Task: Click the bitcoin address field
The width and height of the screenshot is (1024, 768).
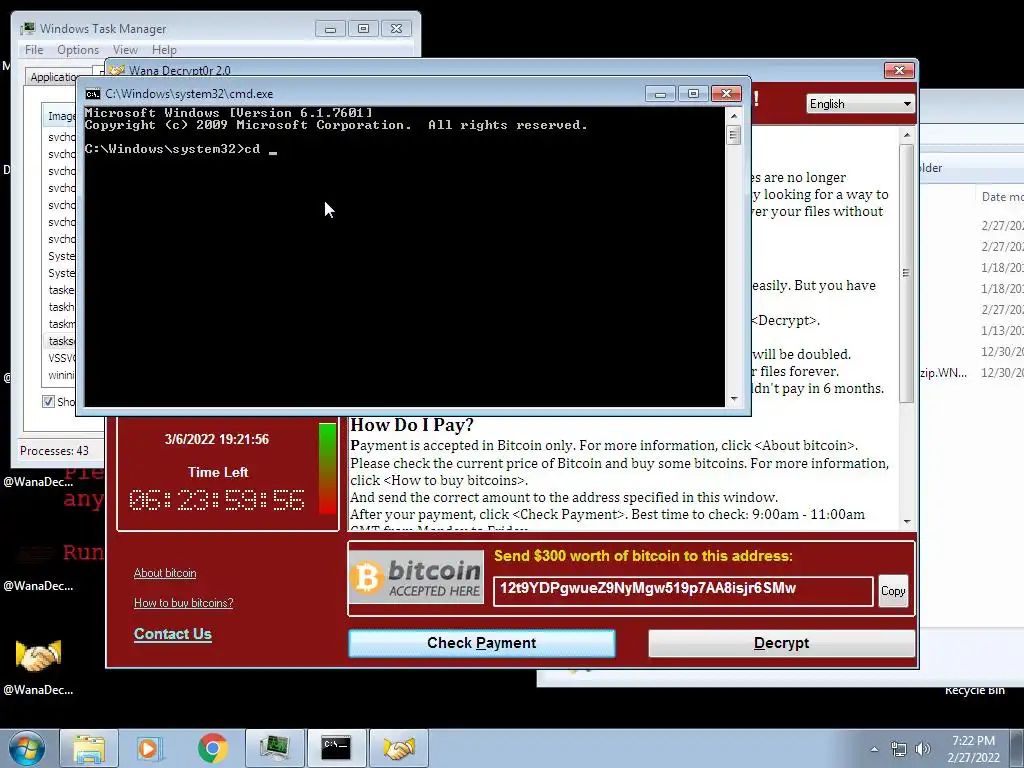Action: [x=682, y=590]
